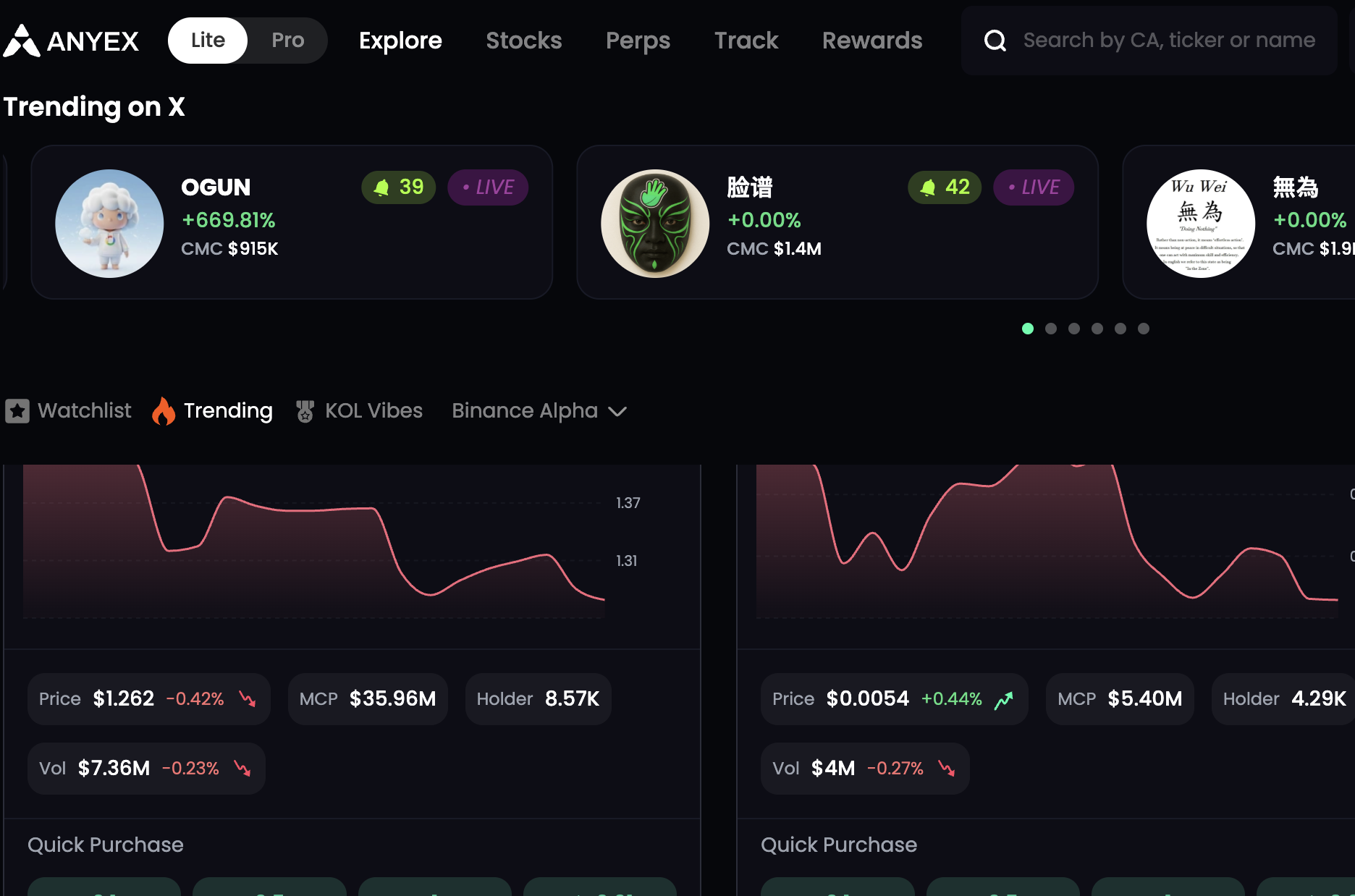Click the chevron next to Binance Alpha

pos(617,412)
